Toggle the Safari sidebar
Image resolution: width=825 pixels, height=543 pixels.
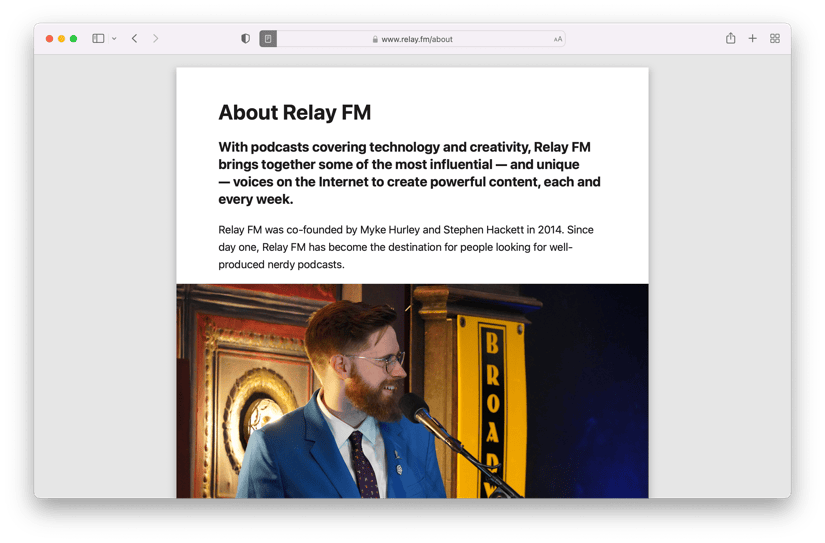pos(98,38)
